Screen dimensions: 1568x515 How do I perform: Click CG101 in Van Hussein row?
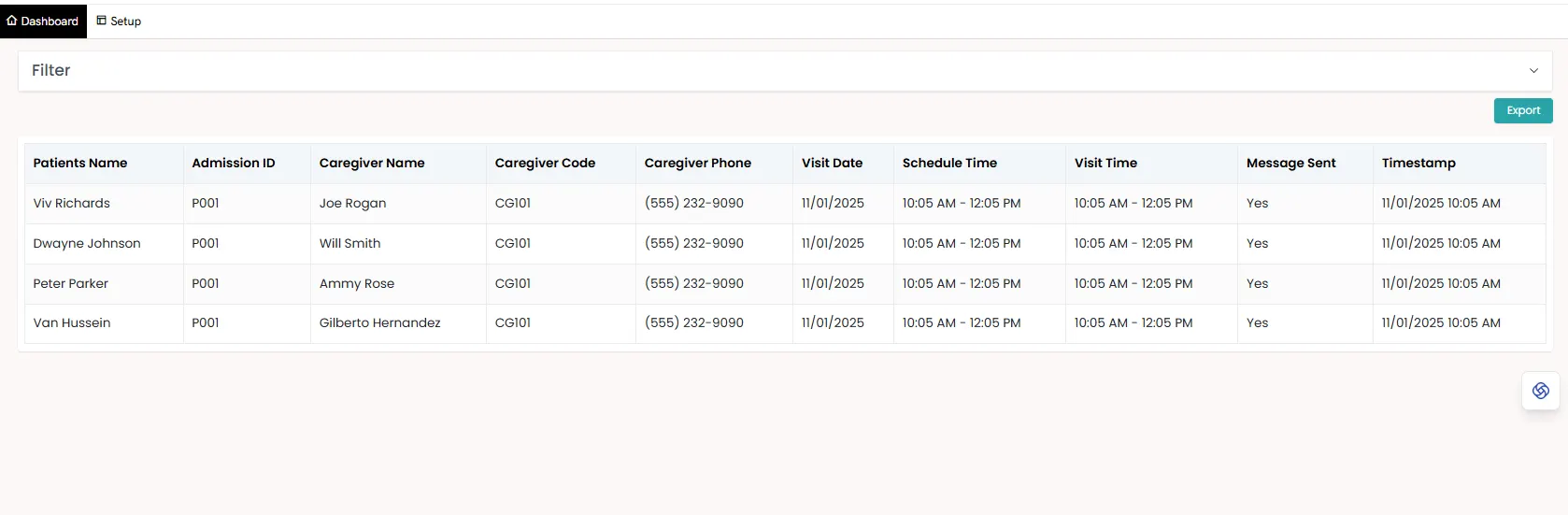click(513, 322)
